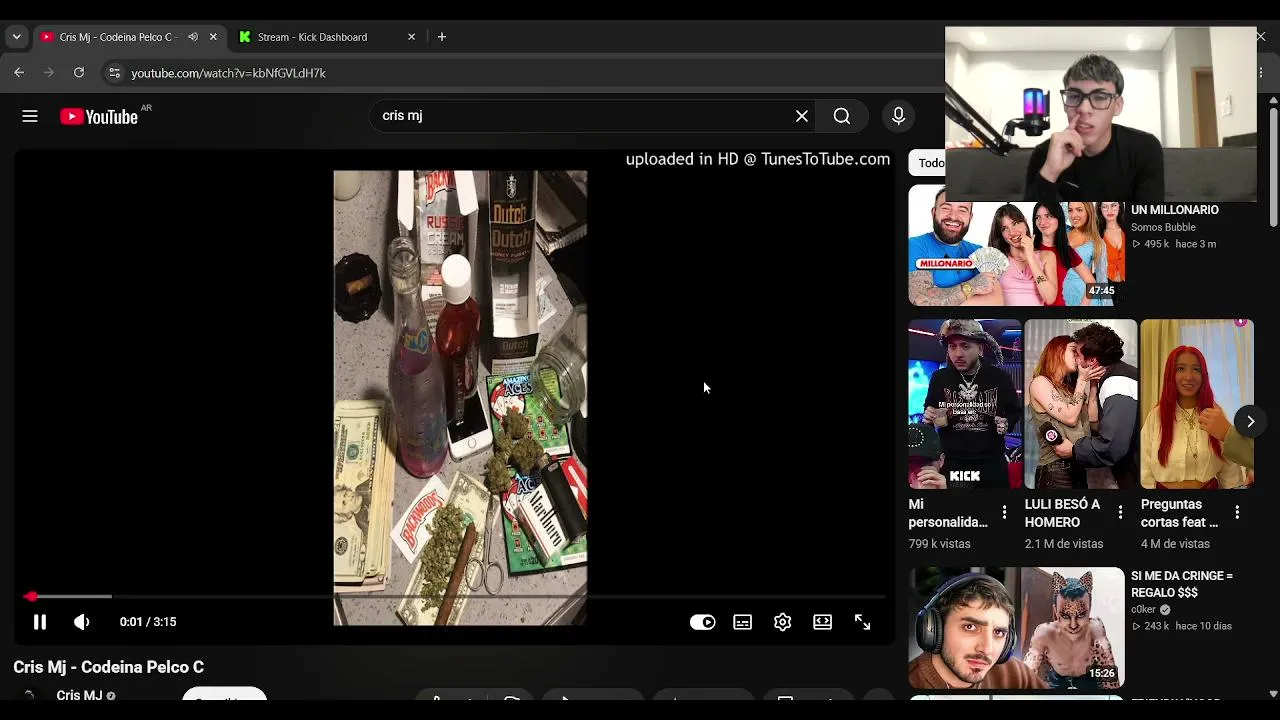Clear the 'cris mj' search text
The image size is (1280, 720).
[x=802, y=116]
